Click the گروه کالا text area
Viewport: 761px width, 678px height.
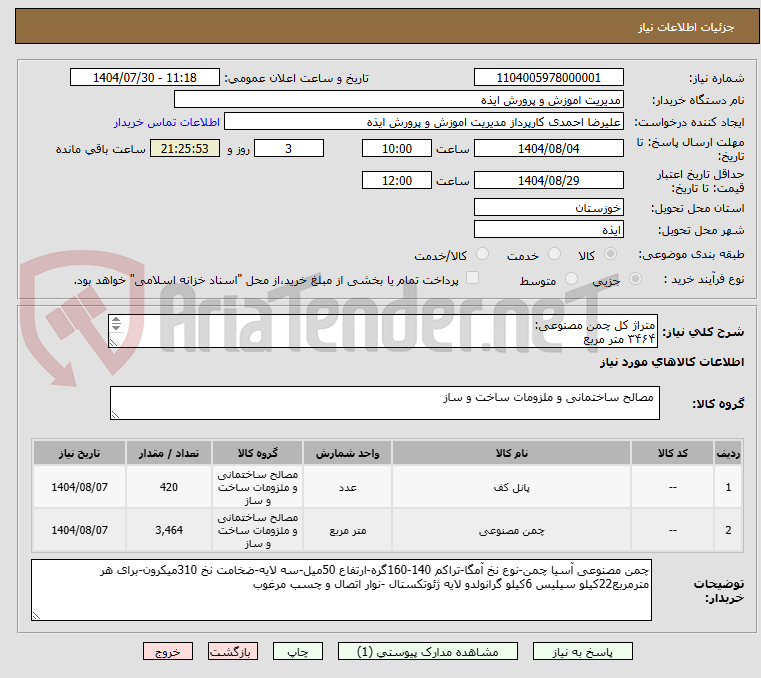click(384, 402)
